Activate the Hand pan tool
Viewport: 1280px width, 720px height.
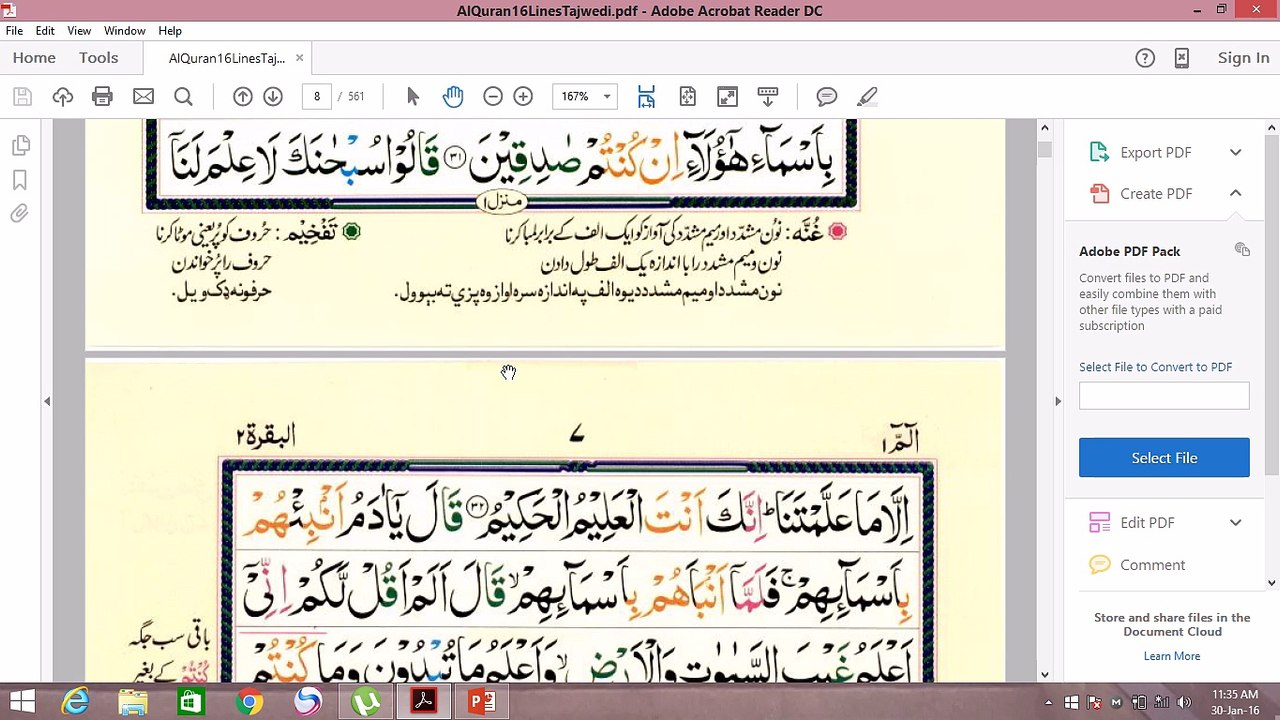point(453,96)
